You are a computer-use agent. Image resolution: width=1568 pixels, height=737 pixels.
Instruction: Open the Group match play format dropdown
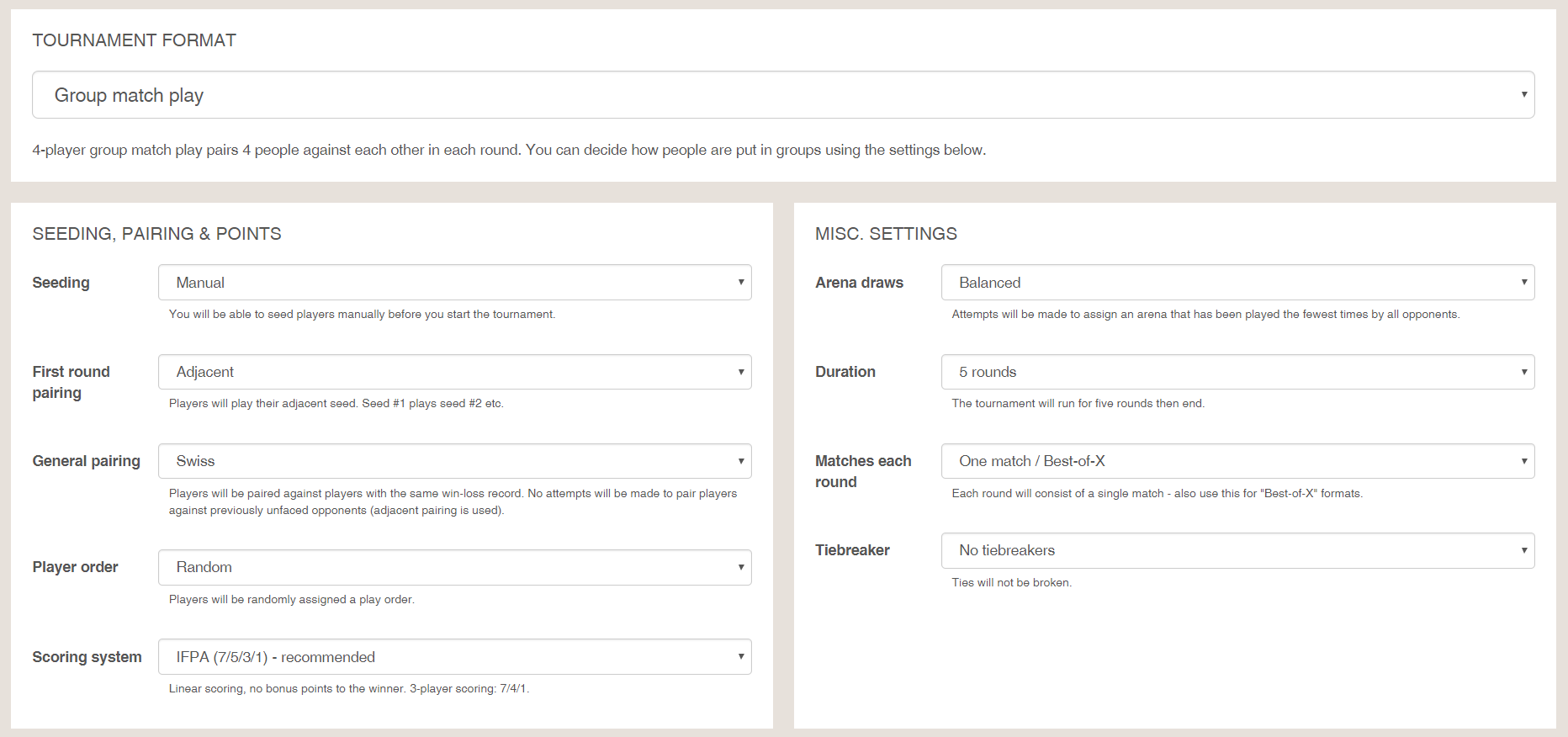click(782, 95)
